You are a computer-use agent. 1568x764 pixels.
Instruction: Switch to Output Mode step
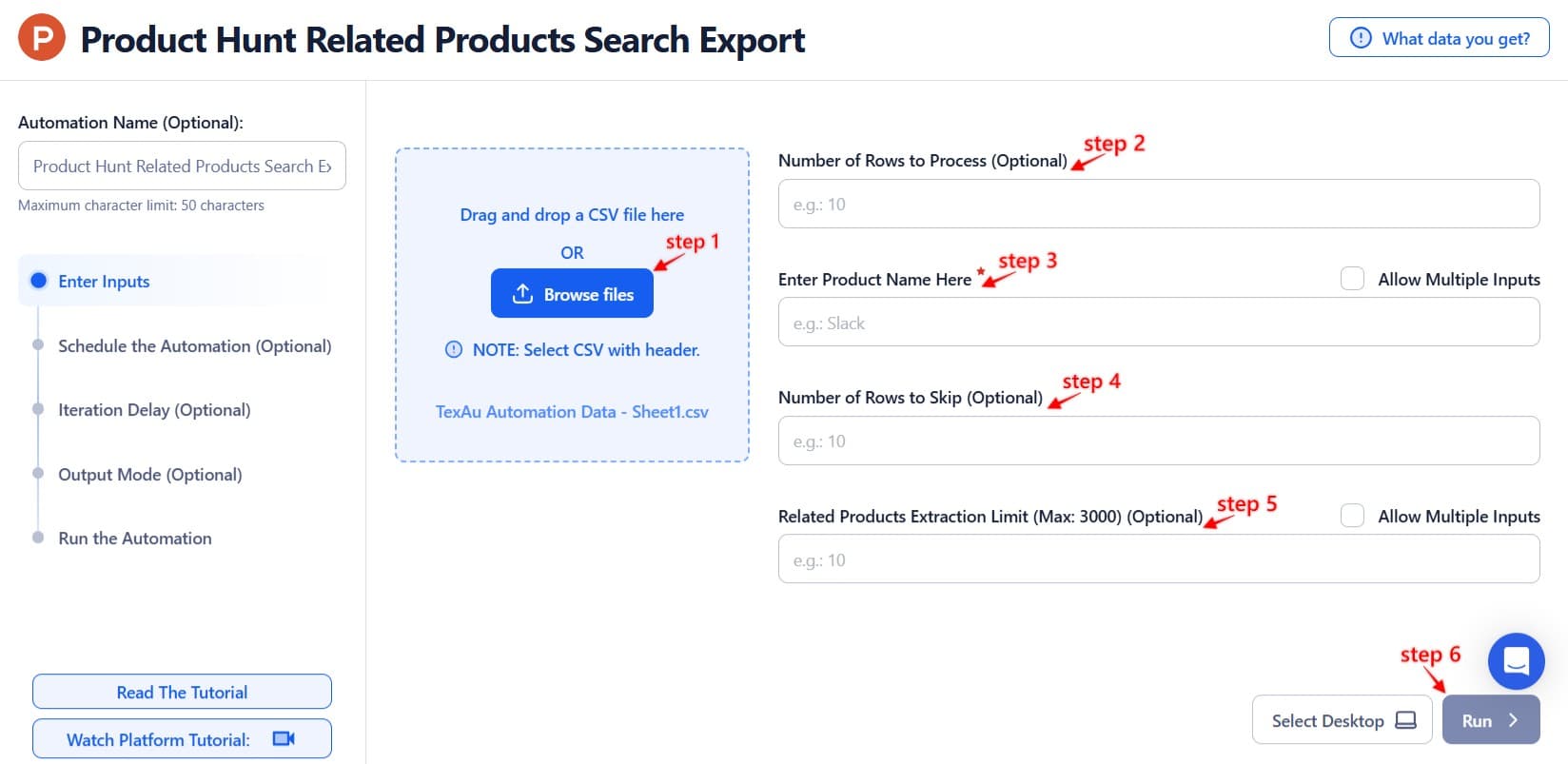point(149,474)
